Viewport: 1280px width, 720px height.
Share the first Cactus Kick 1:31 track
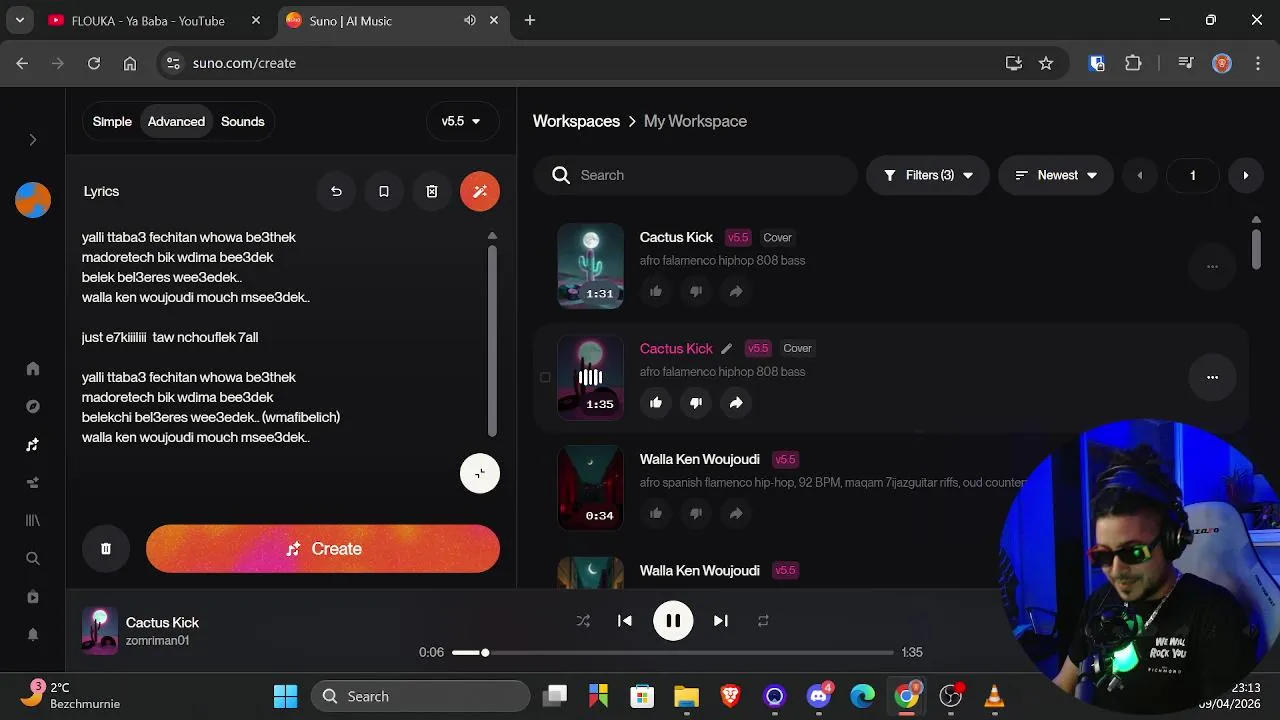pyautogui.click(x=736, y=291)
